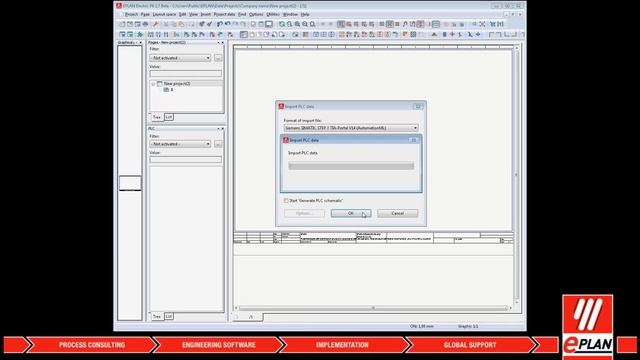640x360 pixels.
Task: Switch PLC navigator to Tree tab
Action: coord(157,316)
